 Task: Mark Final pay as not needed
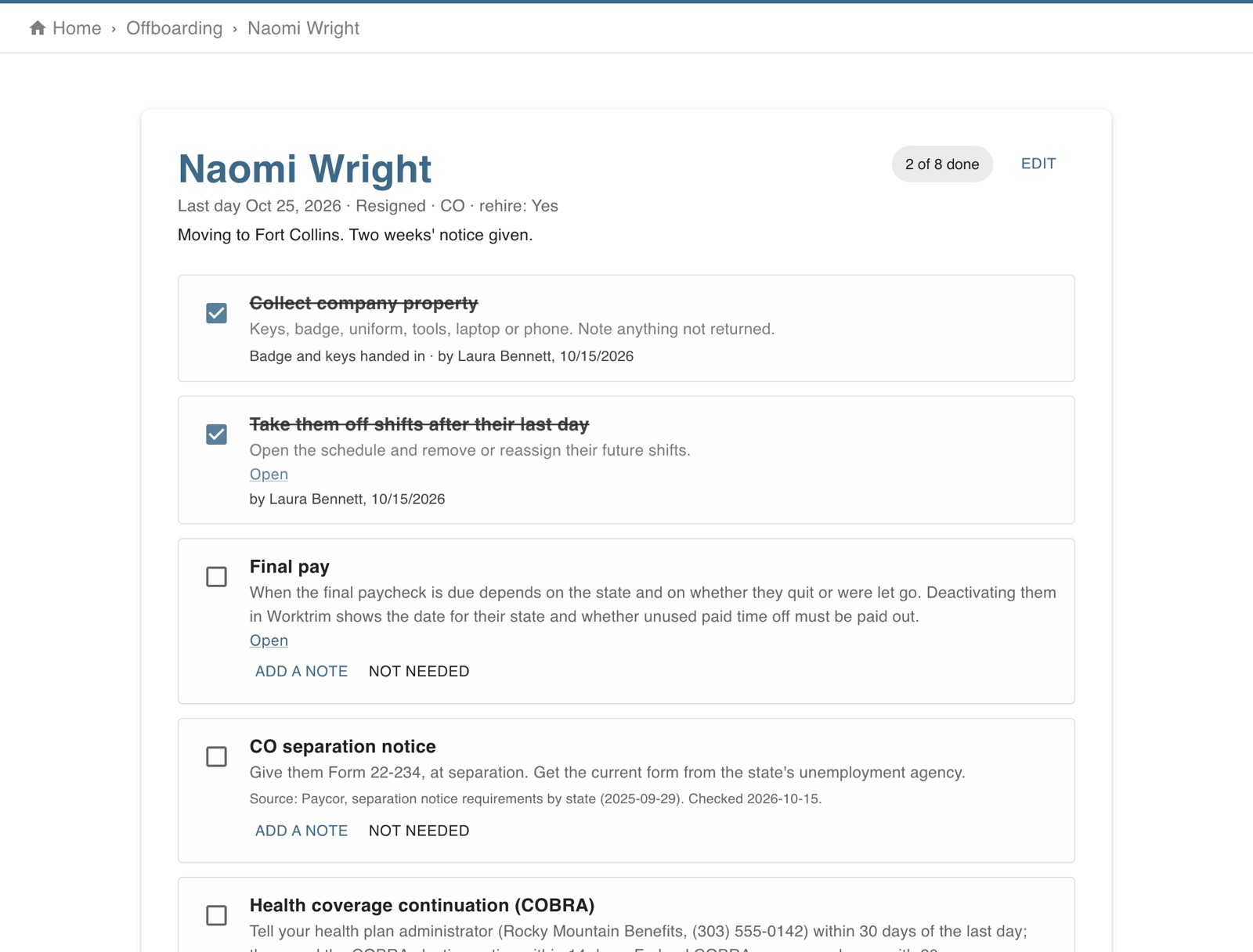tap(419, 672)
